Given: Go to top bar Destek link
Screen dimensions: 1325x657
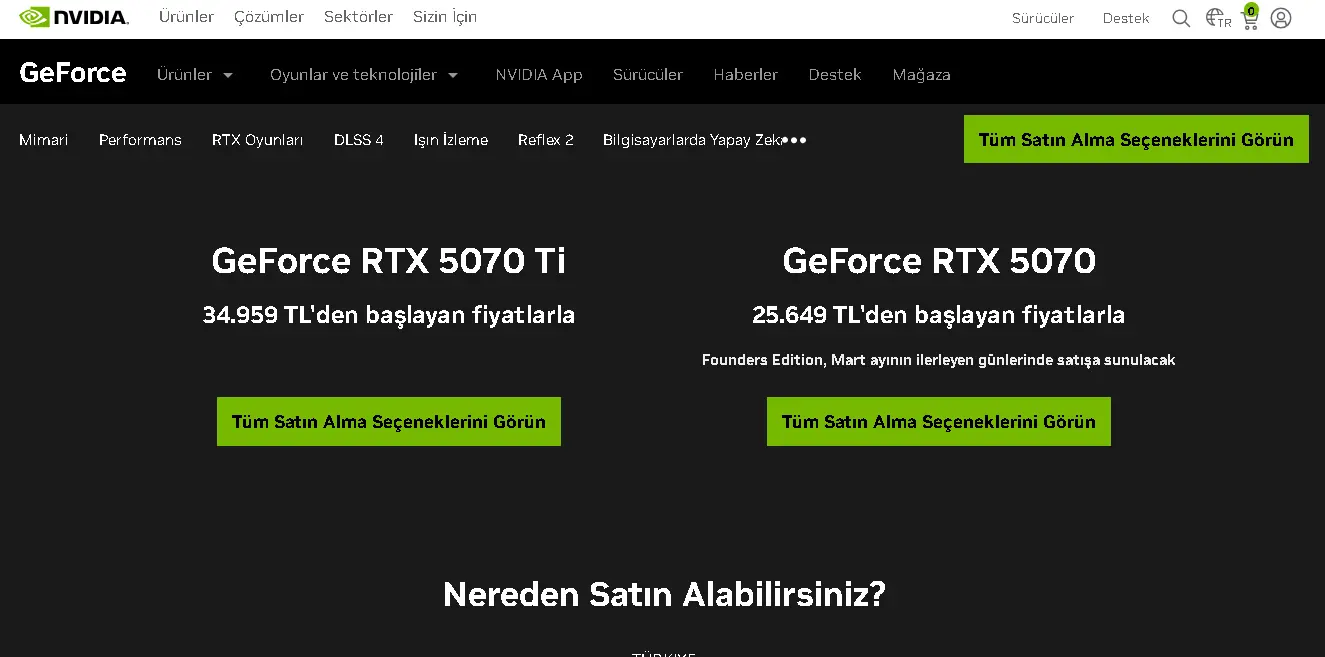Looking at the screenshot, I should coord(1126,18).
